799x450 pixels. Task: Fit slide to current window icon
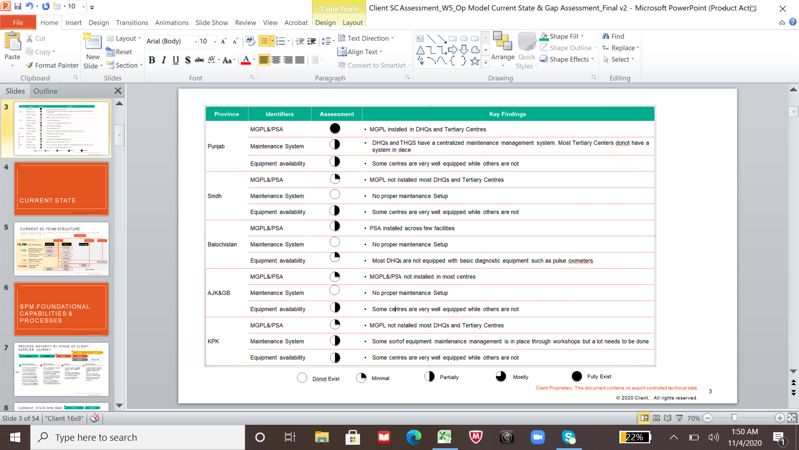[792, 418]
